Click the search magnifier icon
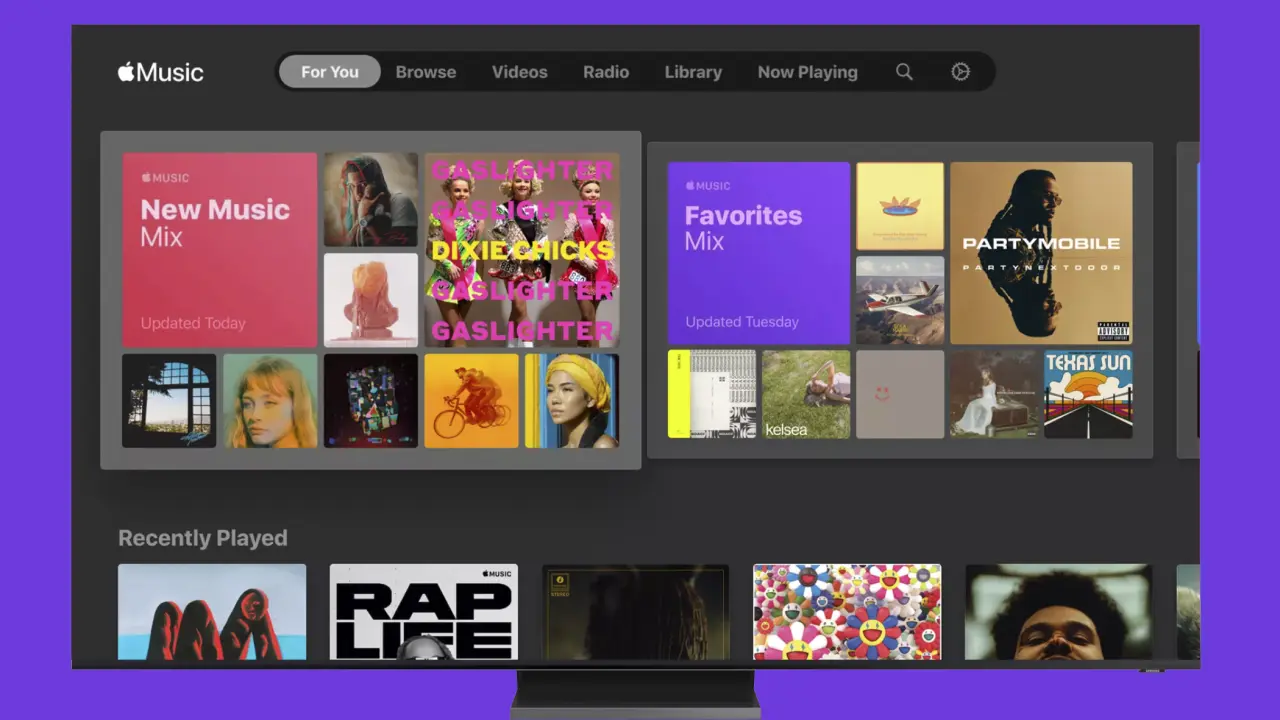1280x720 pixels. pos(904,72)
